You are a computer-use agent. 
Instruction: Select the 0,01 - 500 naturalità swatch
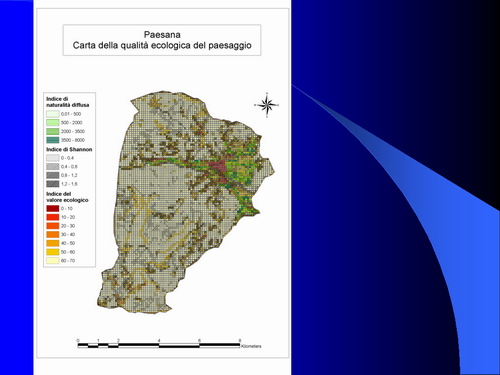pyautogui.click(x=53, y=114)
